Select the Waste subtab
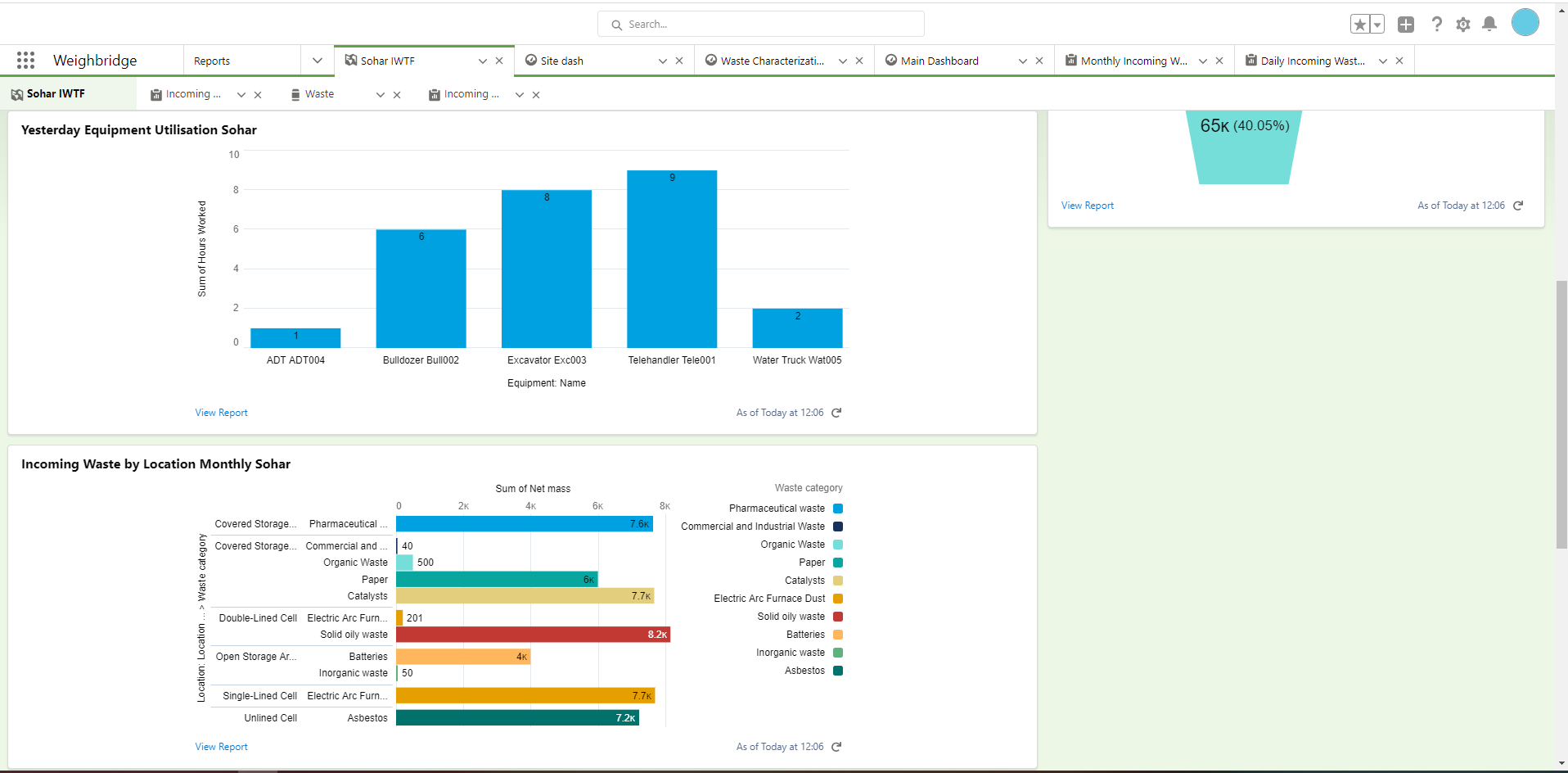 319,94
